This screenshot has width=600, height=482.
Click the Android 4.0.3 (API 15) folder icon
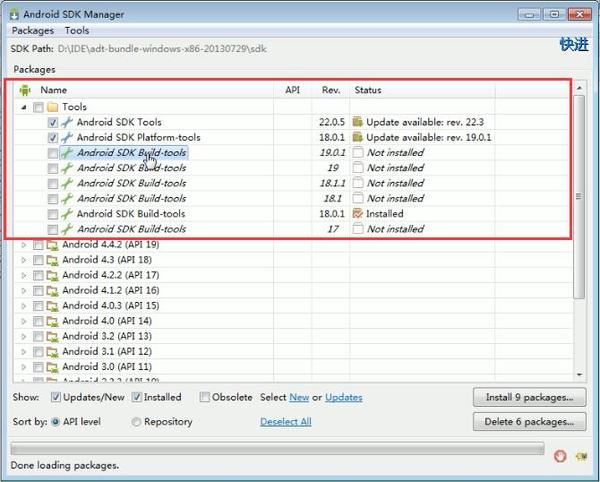point(52,306)
